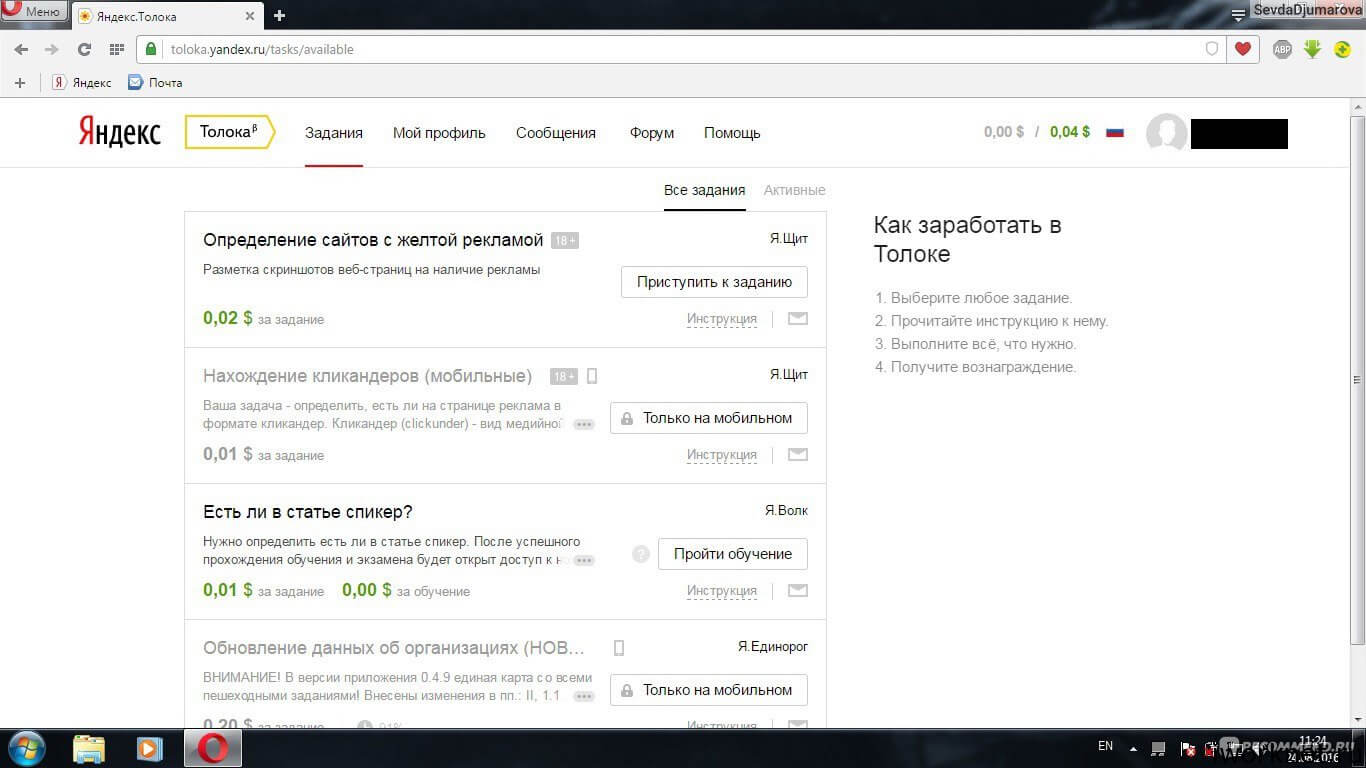Click the green download arrow extension icon
This screenshot has height=768, width=1366.
(1312, 49)
